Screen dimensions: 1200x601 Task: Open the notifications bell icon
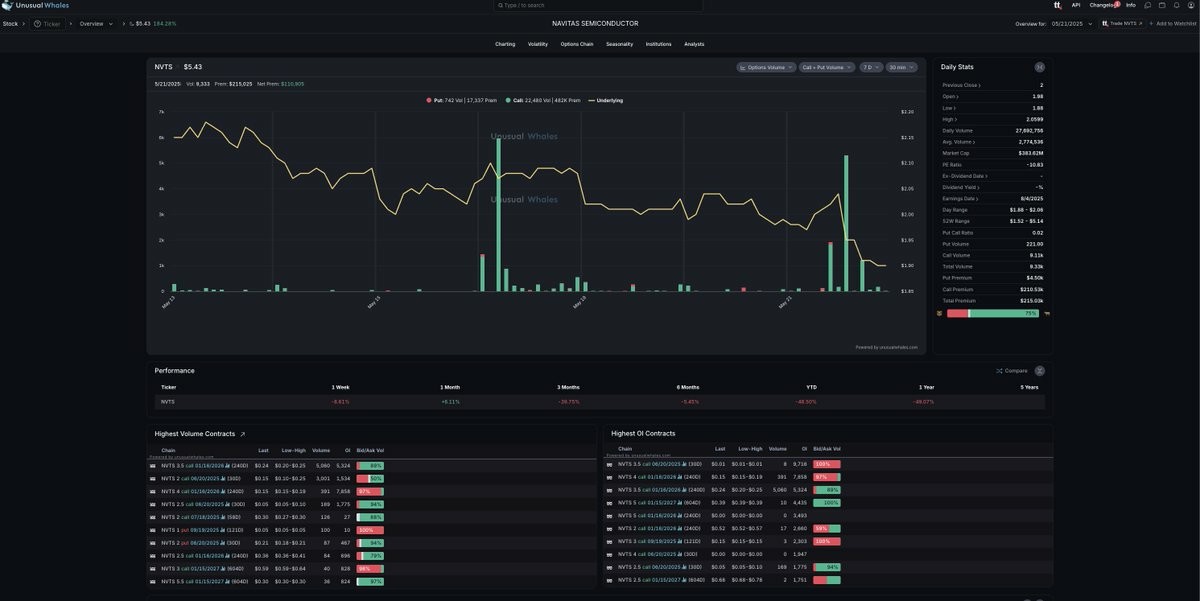coord(1176,5)
